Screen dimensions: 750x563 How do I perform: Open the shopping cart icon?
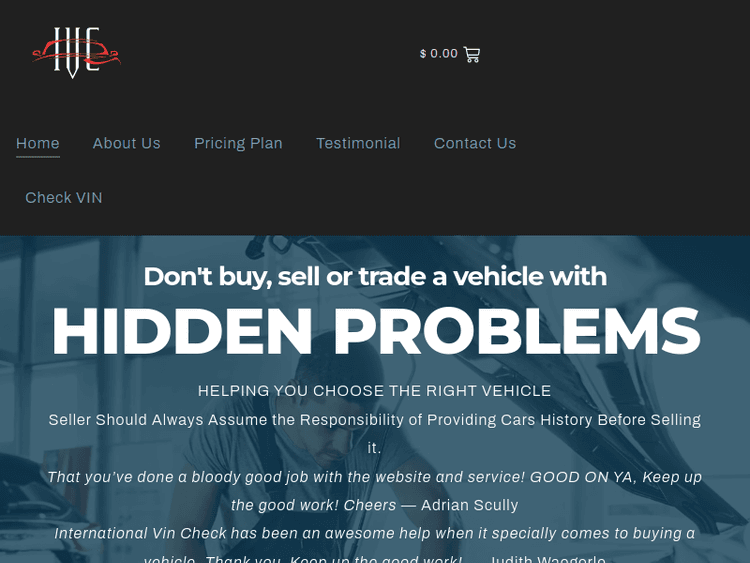click(x=472, y=54)
